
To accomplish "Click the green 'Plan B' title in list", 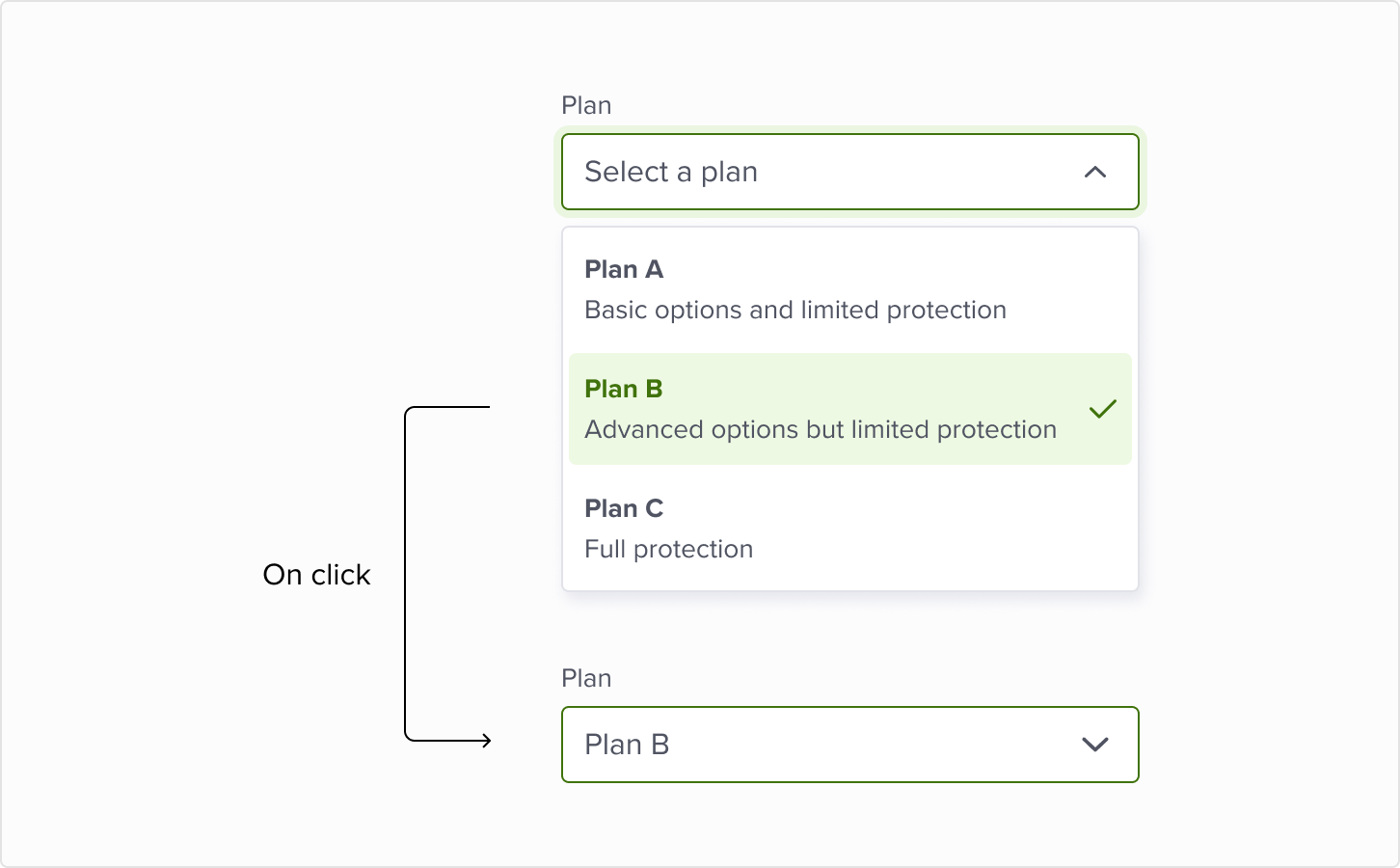I will [624, 390].
